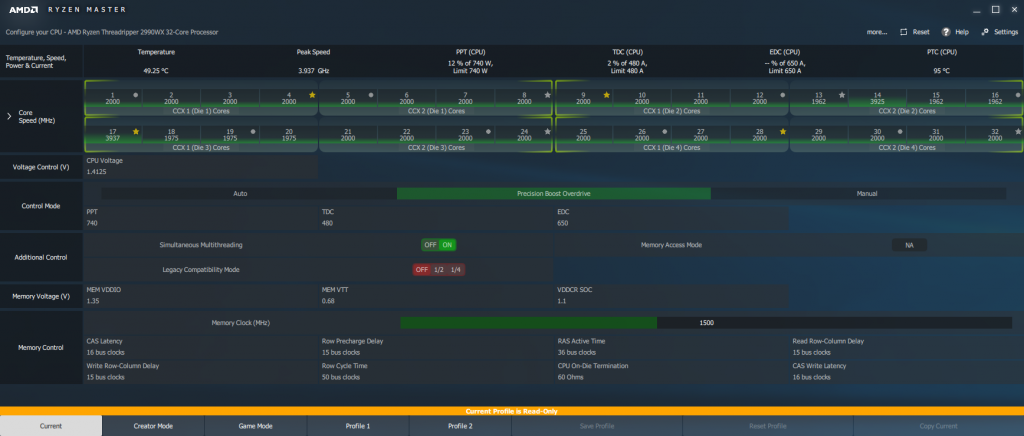This screenshot has height=436, width=1024.
Task: Set Legacy Compatibility Mode to 1/2
Action: 439,270
